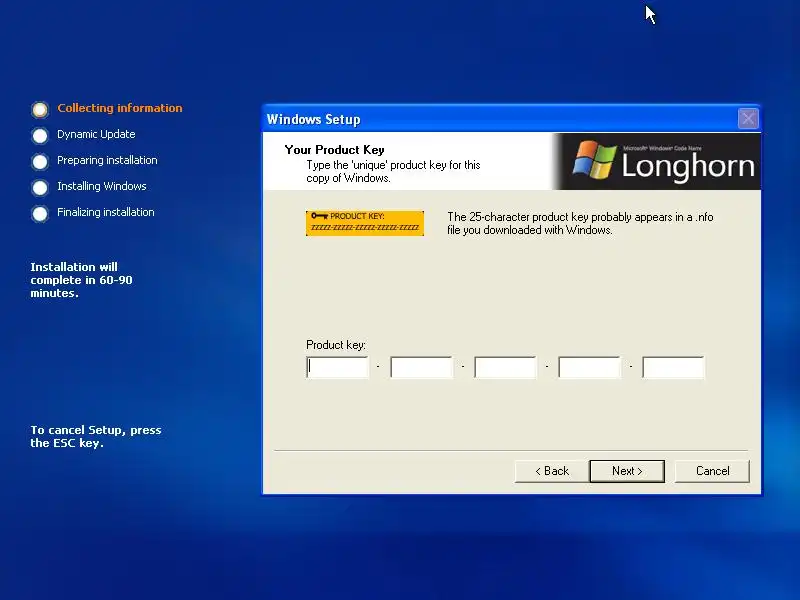Focus the first product key field
Viewport: 800px width, 600px height.
(337, 367)
